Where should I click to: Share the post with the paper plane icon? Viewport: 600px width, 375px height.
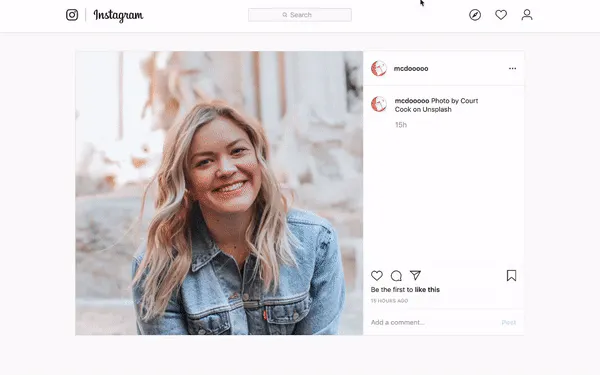(x=415, y=275)
